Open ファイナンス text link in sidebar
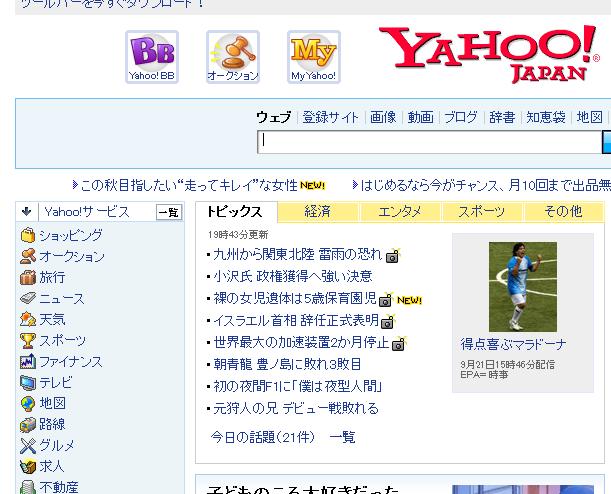The image size is (611, 494). pos(71,362)
